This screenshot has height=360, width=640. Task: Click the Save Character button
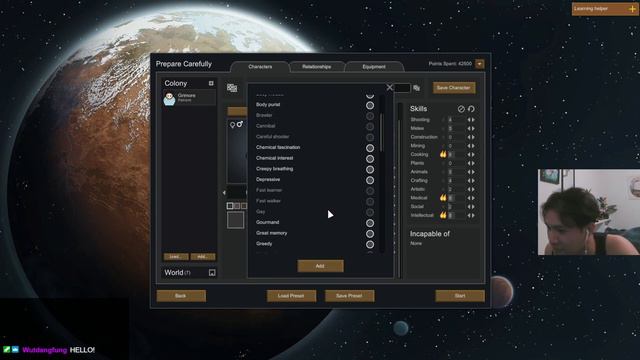[454, 88]
